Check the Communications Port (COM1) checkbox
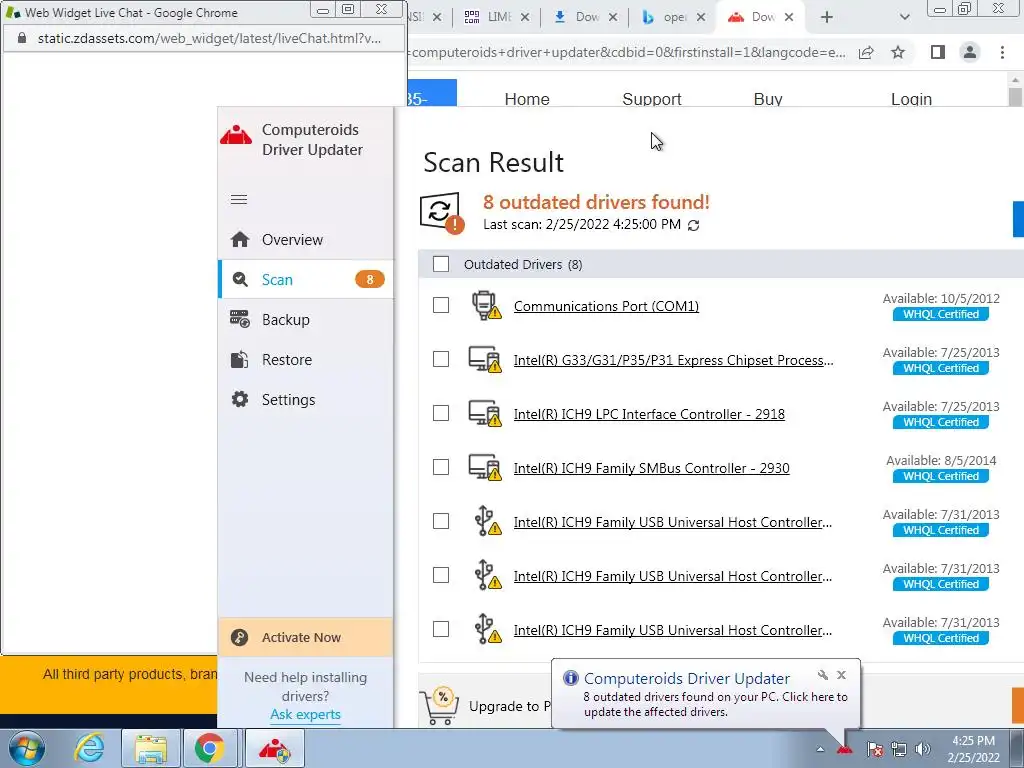1024x768 pixels. click(441, 305)
